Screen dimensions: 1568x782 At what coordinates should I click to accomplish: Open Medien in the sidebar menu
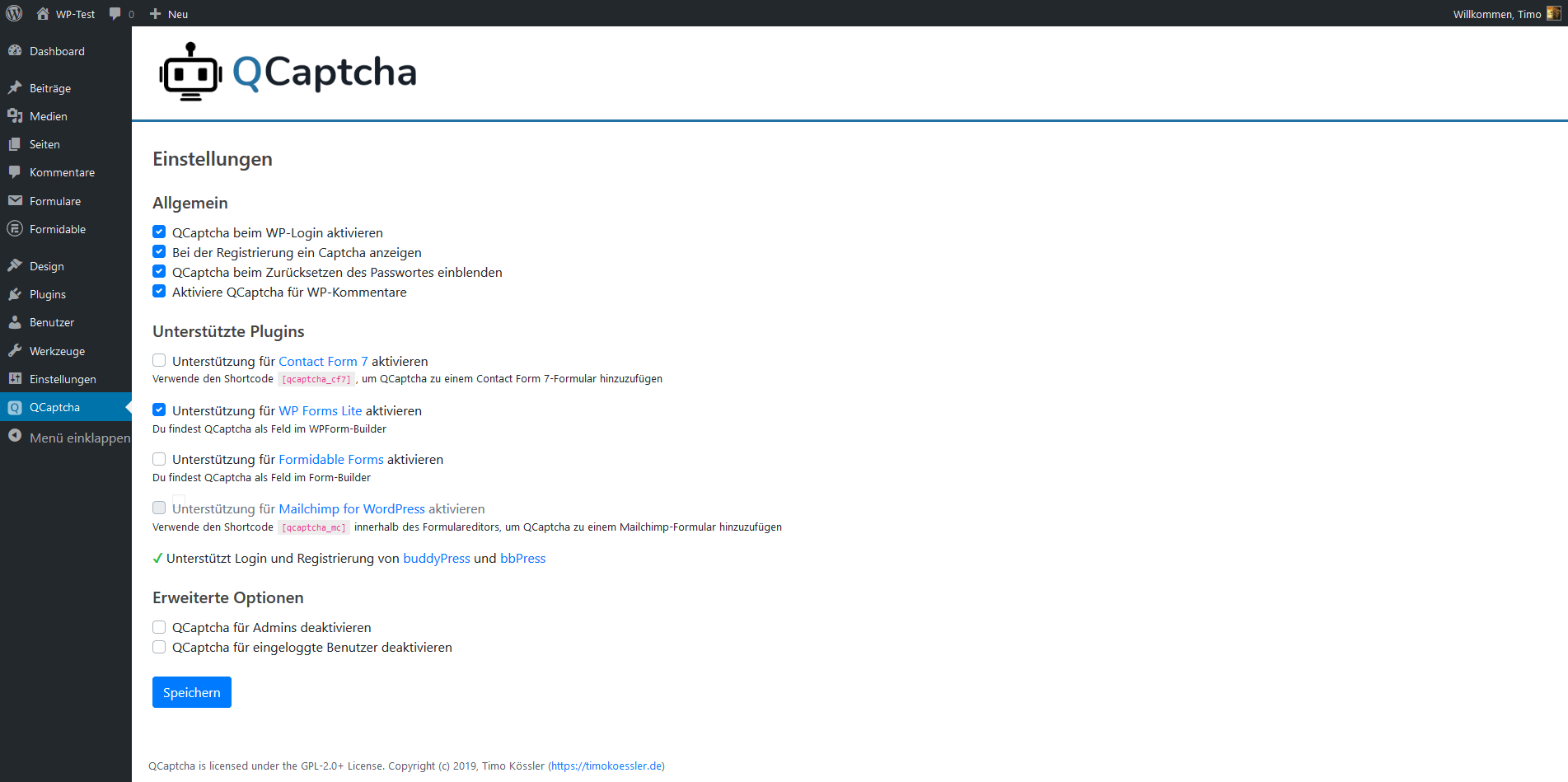pyautogui.click(x=66, y=116)
